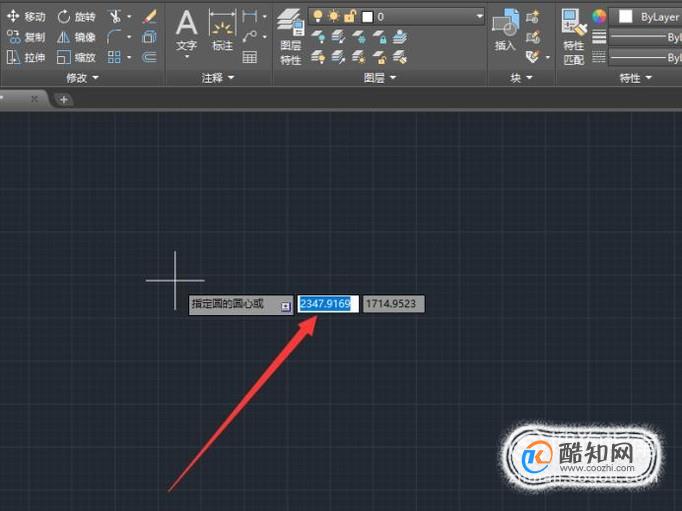The height and width of the screenshot is (511, 682).
Task: Expand the 图层 (Layers) panel
Action: coord(380,78)
